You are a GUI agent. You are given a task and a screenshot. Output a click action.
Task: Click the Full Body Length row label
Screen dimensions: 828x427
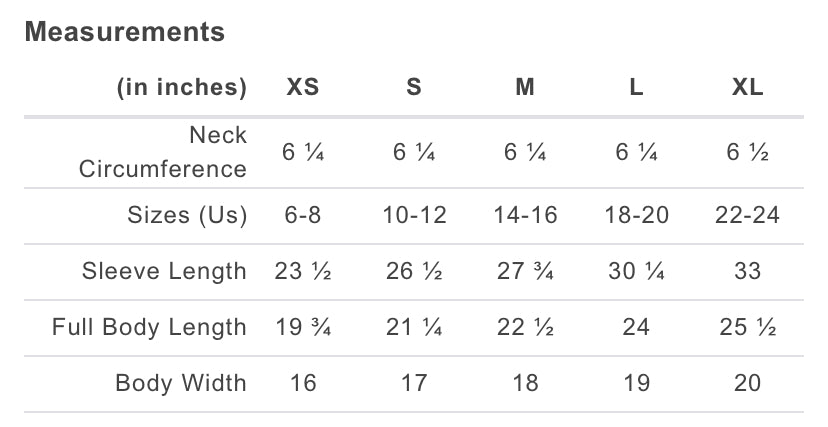coord(149,327)
